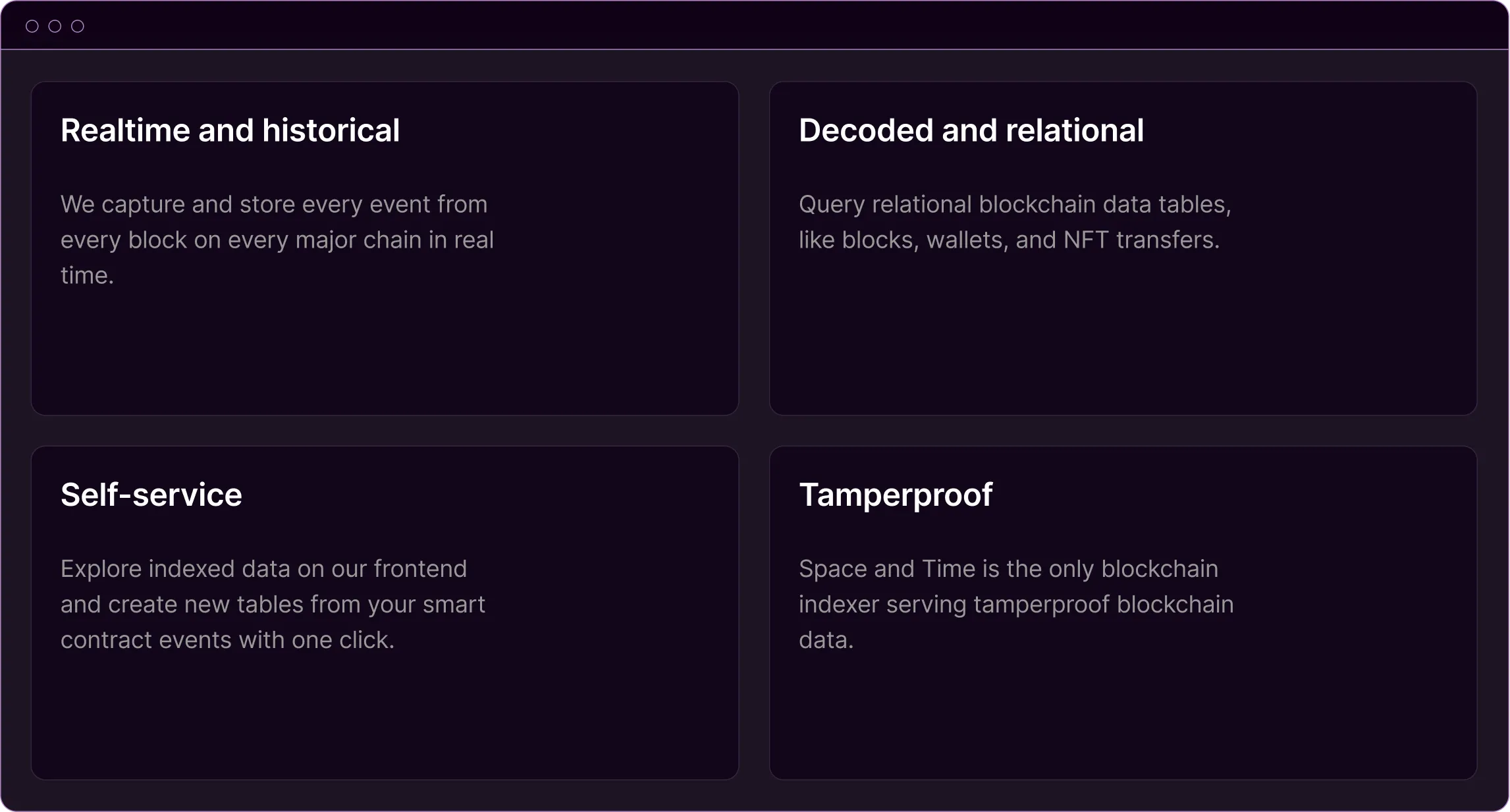Select the Decoded and relational heading
The height and width of the screenshot is (812, 1510).
click(971, 130)
